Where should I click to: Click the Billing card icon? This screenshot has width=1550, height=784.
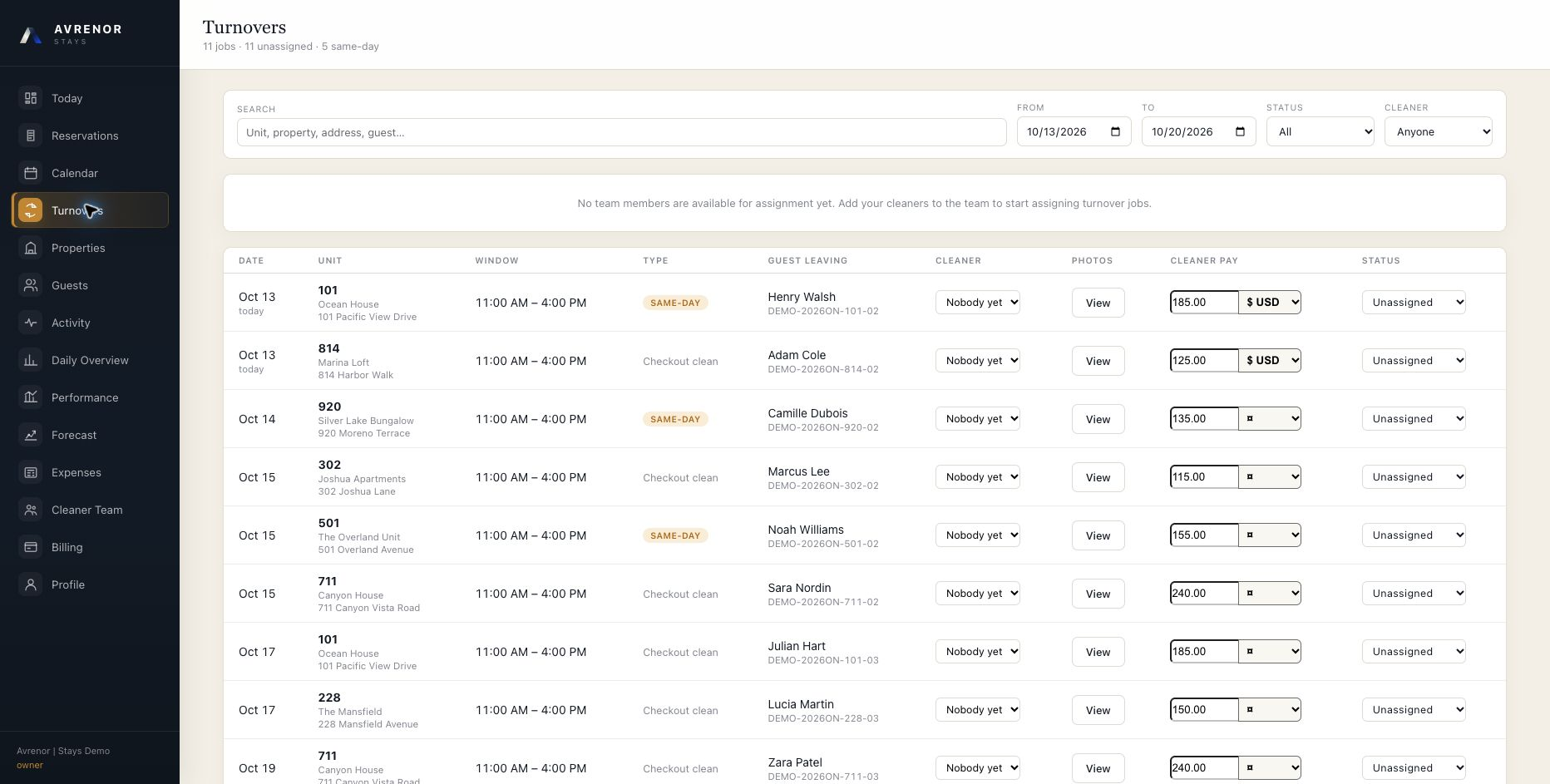click(31, 547)
